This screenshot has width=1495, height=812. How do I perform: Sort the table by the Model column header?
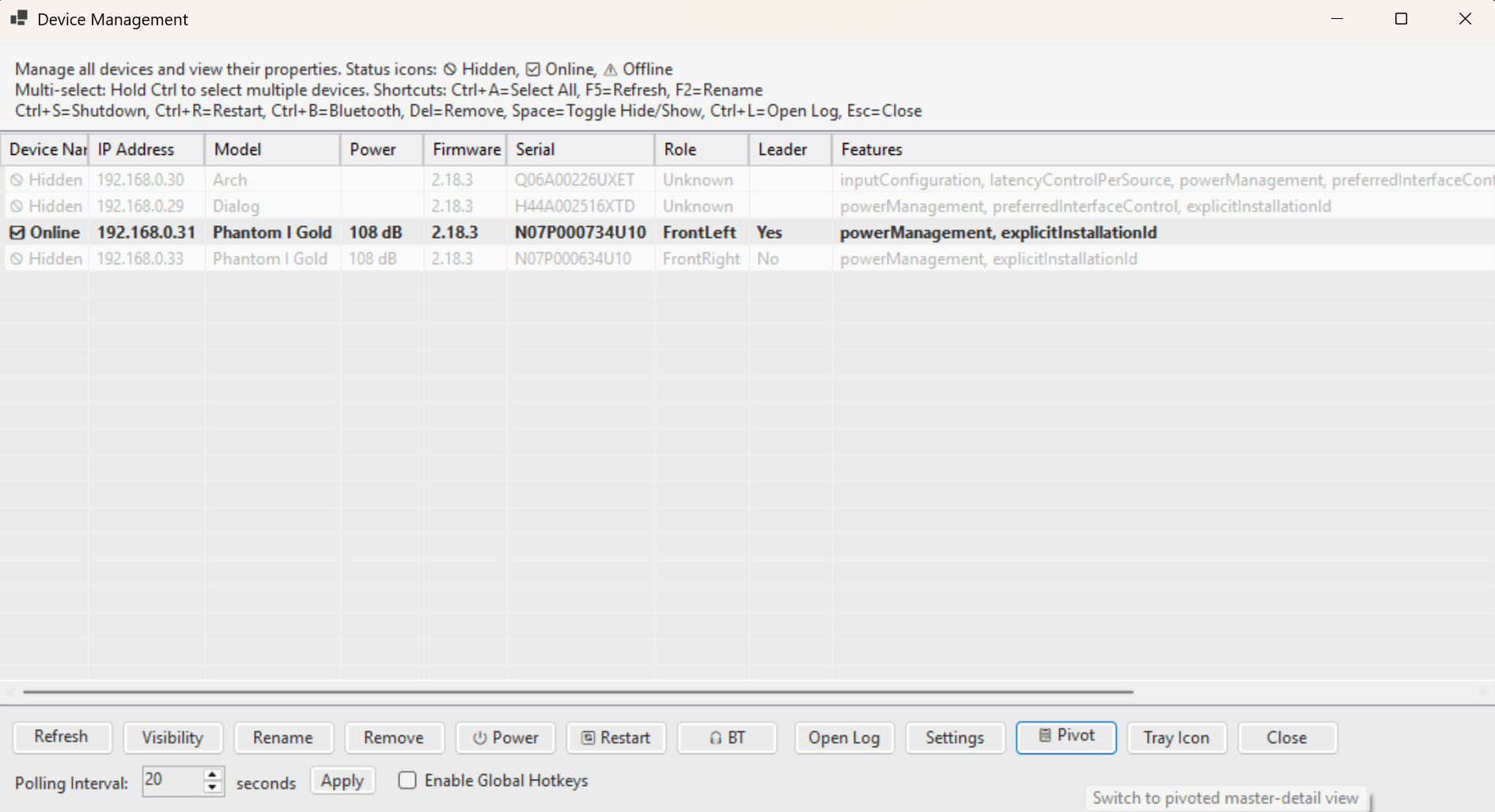click(x=237, y=149)
